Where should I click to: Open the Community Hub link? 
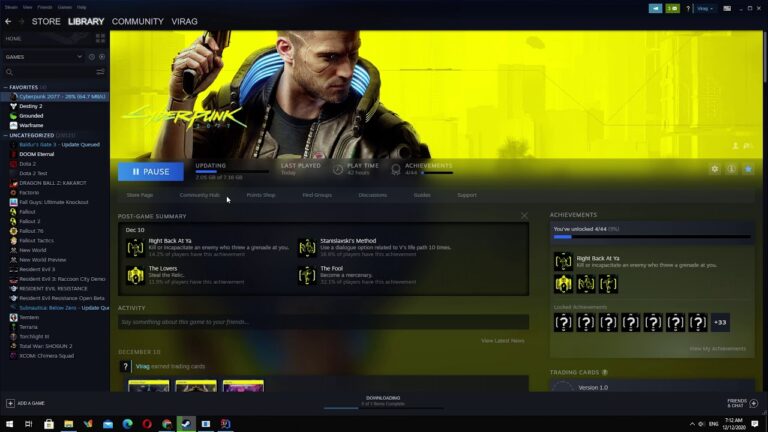pos(199,195)
